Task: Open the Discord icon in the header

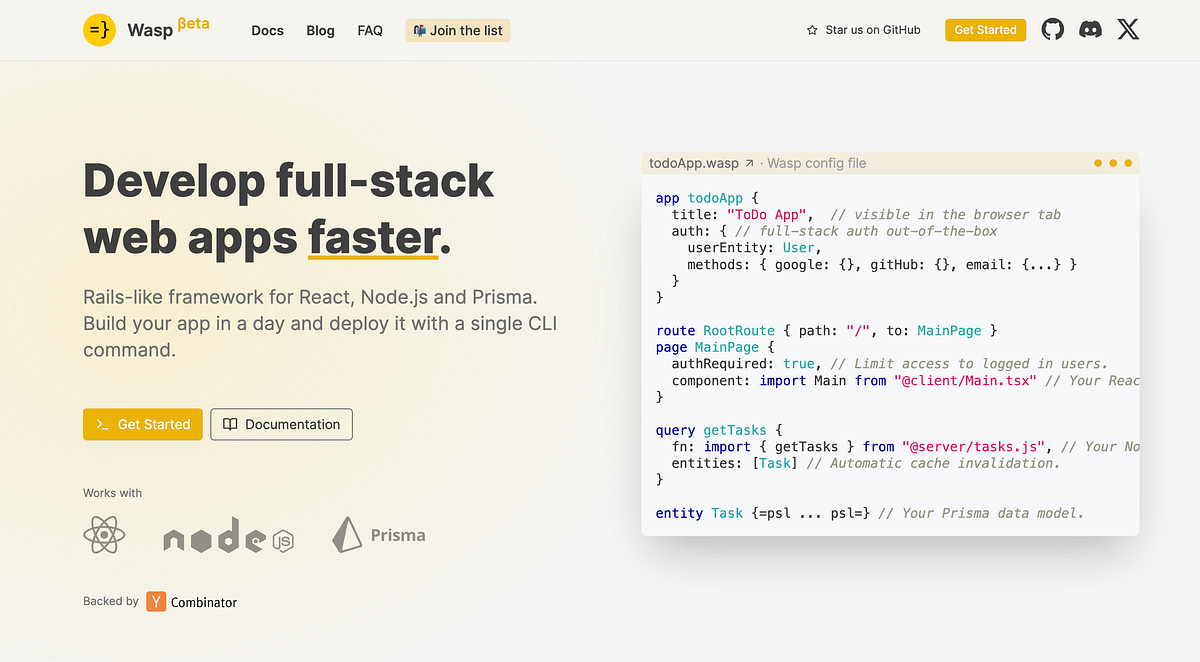Action: [x=1090, y=29]
